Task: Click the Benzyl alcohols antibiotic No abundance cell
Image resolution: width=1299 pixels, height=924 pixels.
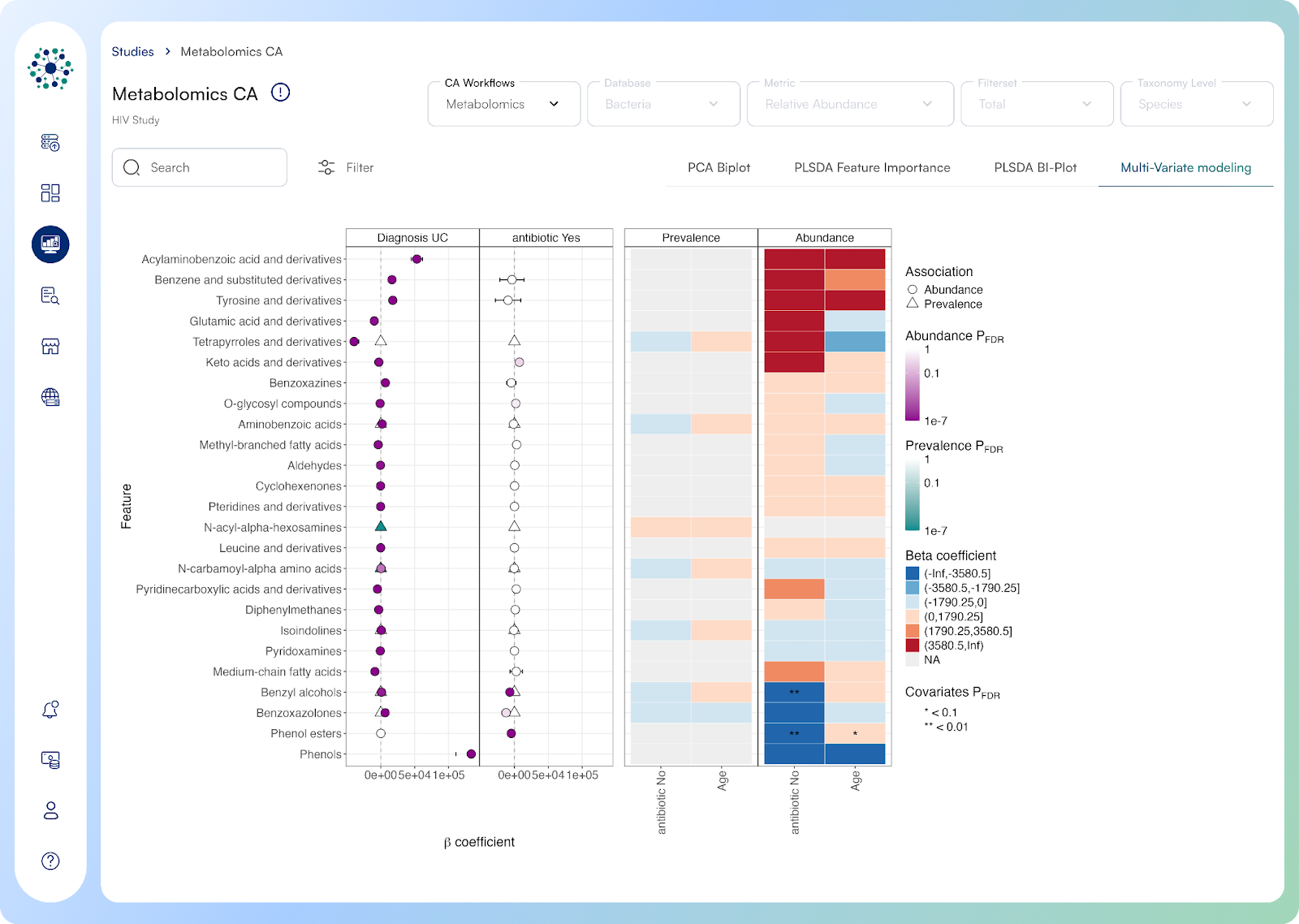Action: (x=794, y=693)
